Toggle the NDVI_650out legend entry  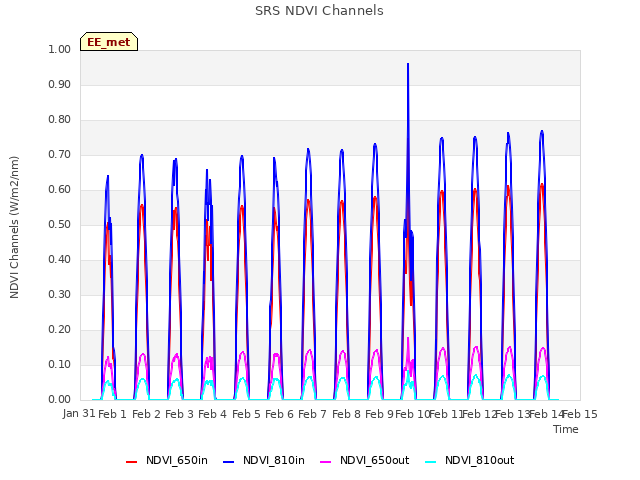[364, 460]
